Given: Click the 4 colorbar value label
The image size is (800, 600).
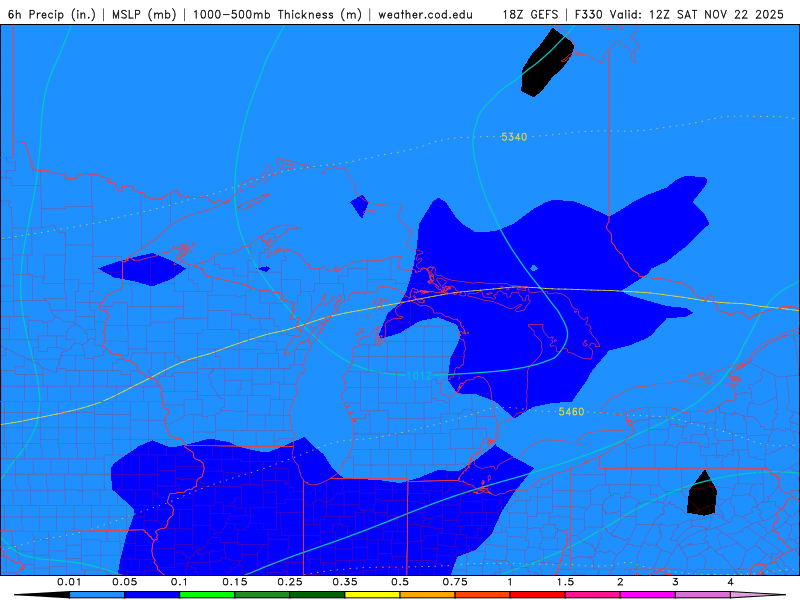Looking at the screenshot, I should pyautogui.click(x=730, y=582).
